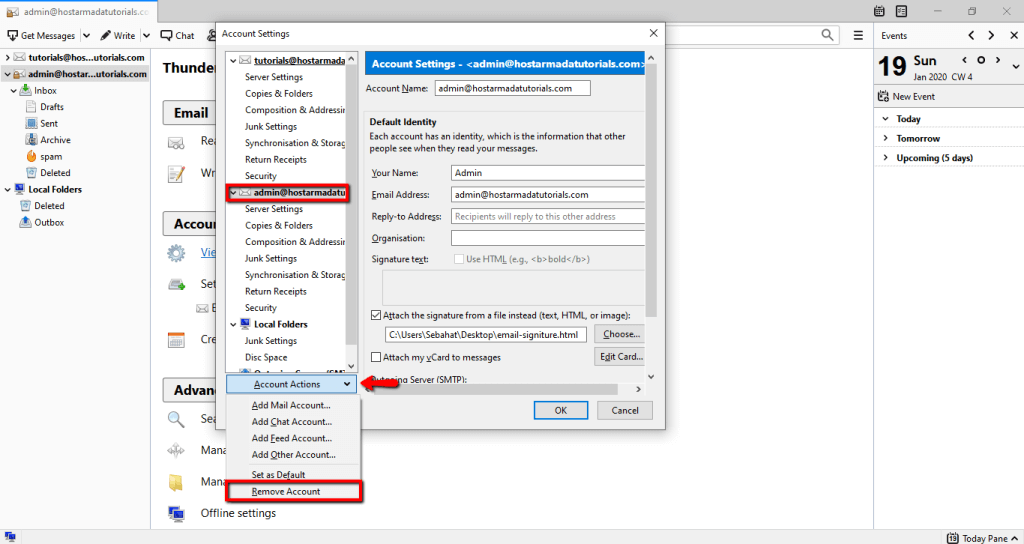
Task: Click the settings pane horizontal scrollbar
Action: click(494, 389)
